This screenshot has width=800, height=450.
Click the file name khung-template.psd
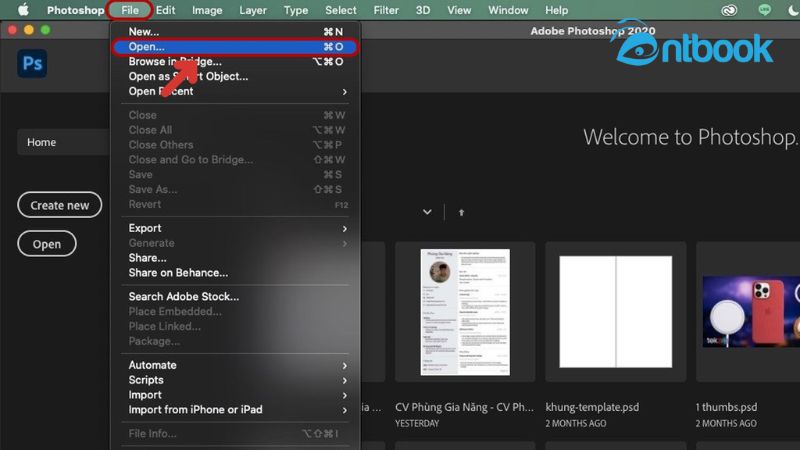[592, 407]
